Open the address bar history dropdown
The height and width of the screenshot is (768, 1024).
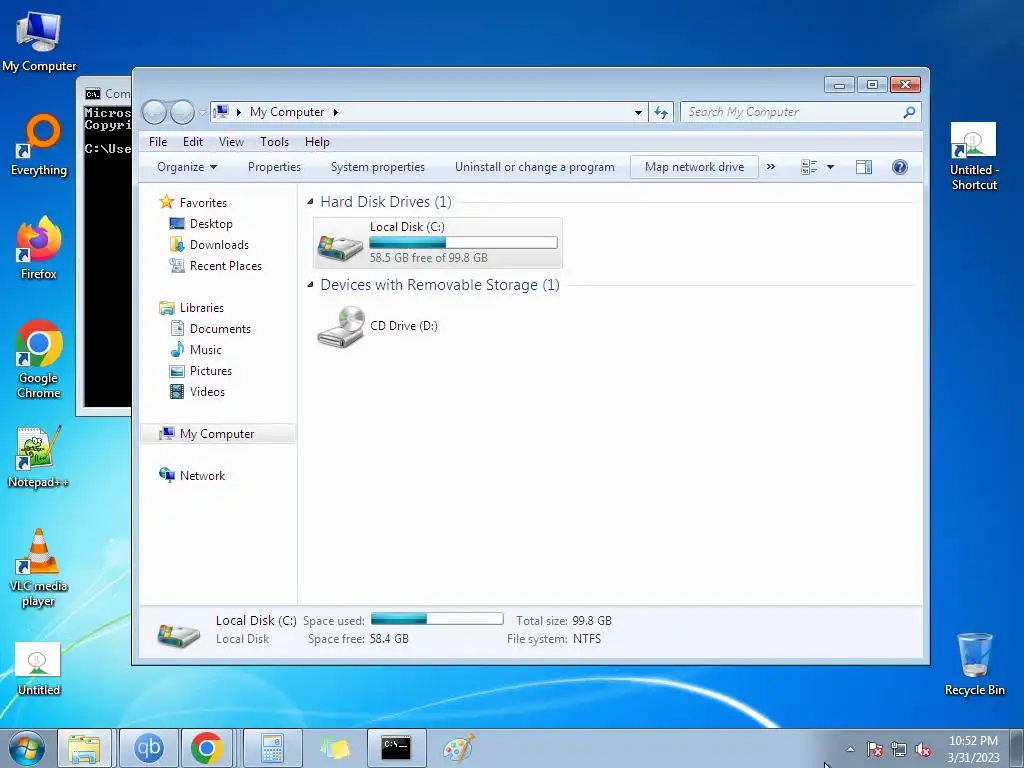click(x=638, y=112)
